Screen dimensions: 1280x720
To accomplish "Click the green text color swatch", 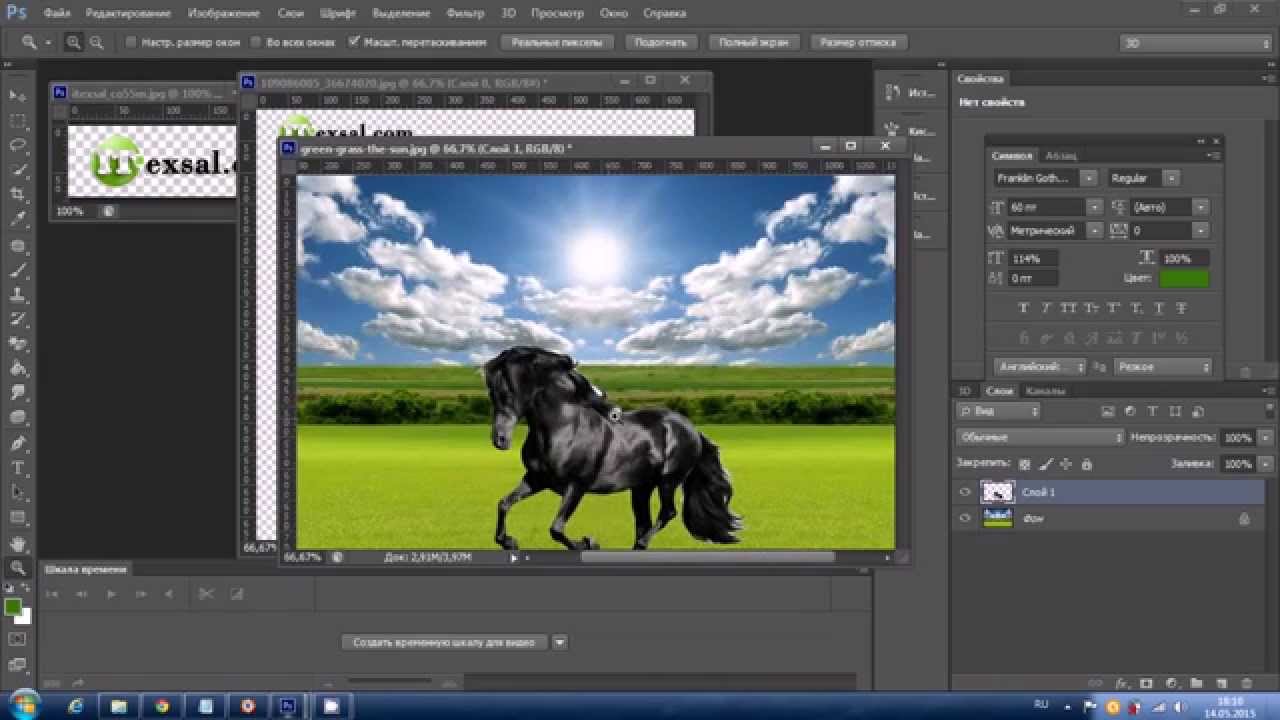I will 1183,279.
